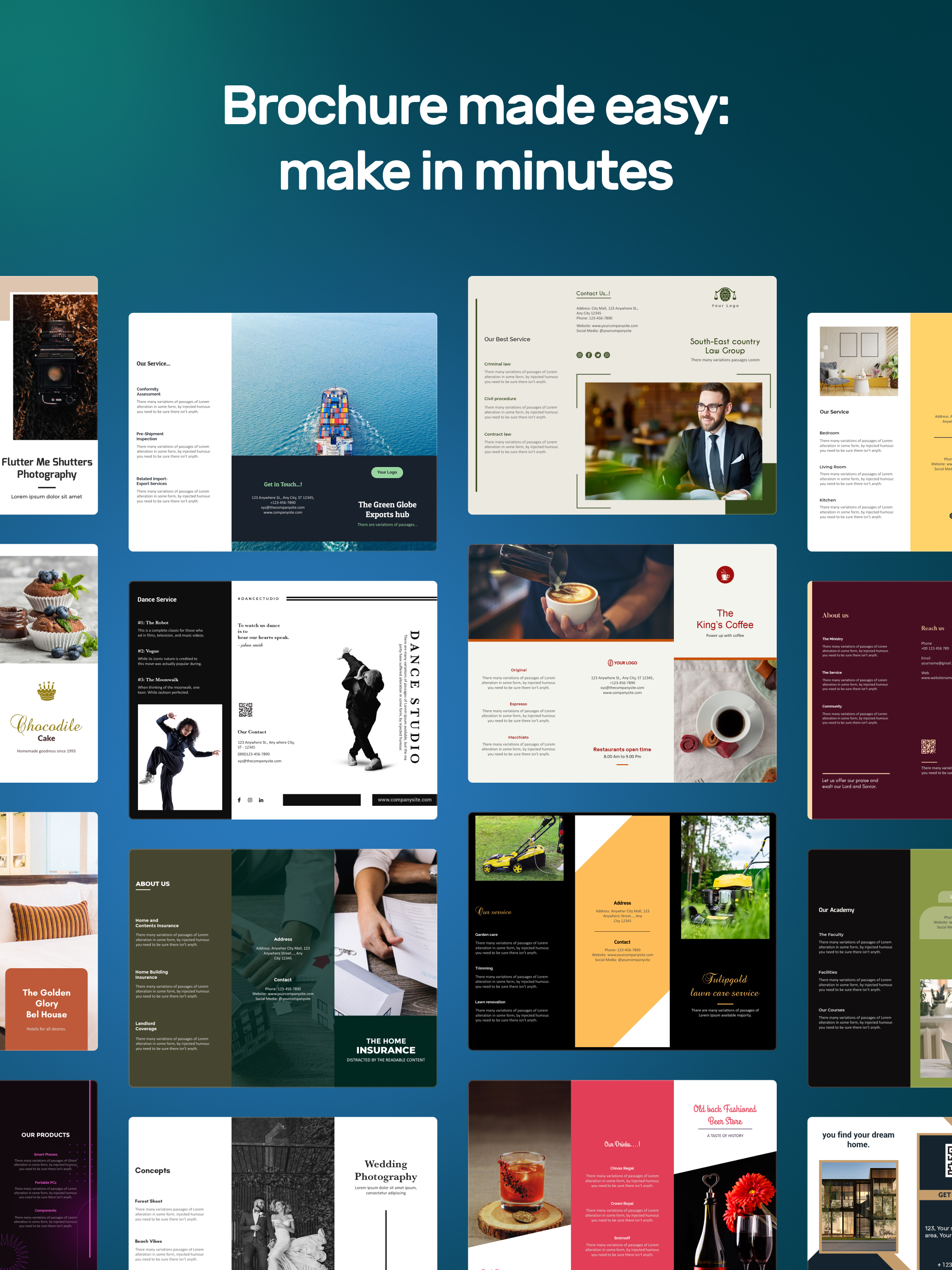Click the www.companysite.com link bar
This screenshot has width=952, height=1270.
point(404,800)
